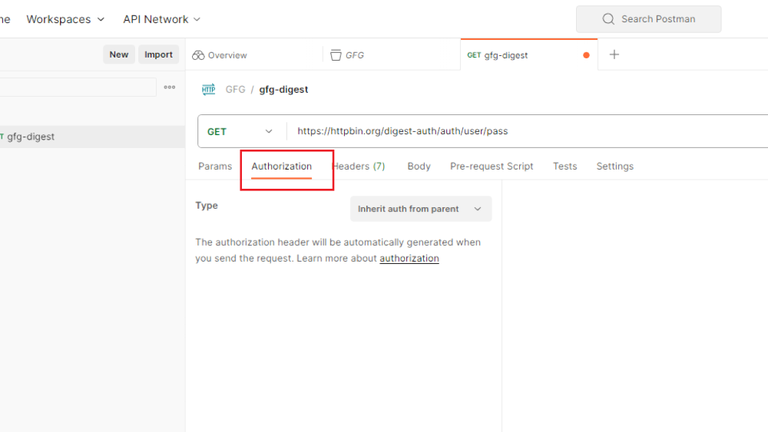Select gfg-digest request in sidebar

point(92,137)
